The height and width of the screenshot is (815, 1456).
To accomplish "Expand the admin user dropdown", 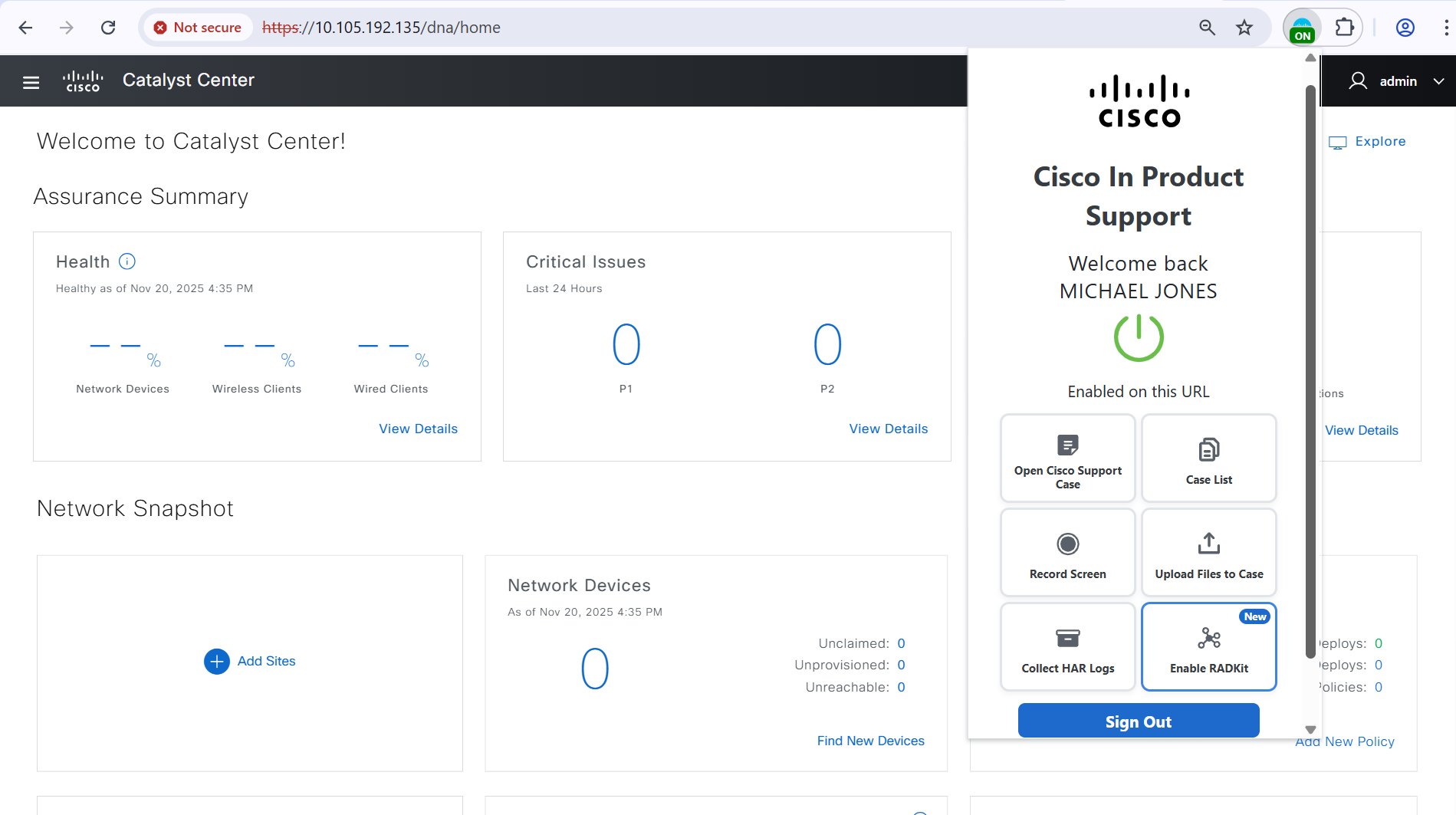I will (1397, 81).
